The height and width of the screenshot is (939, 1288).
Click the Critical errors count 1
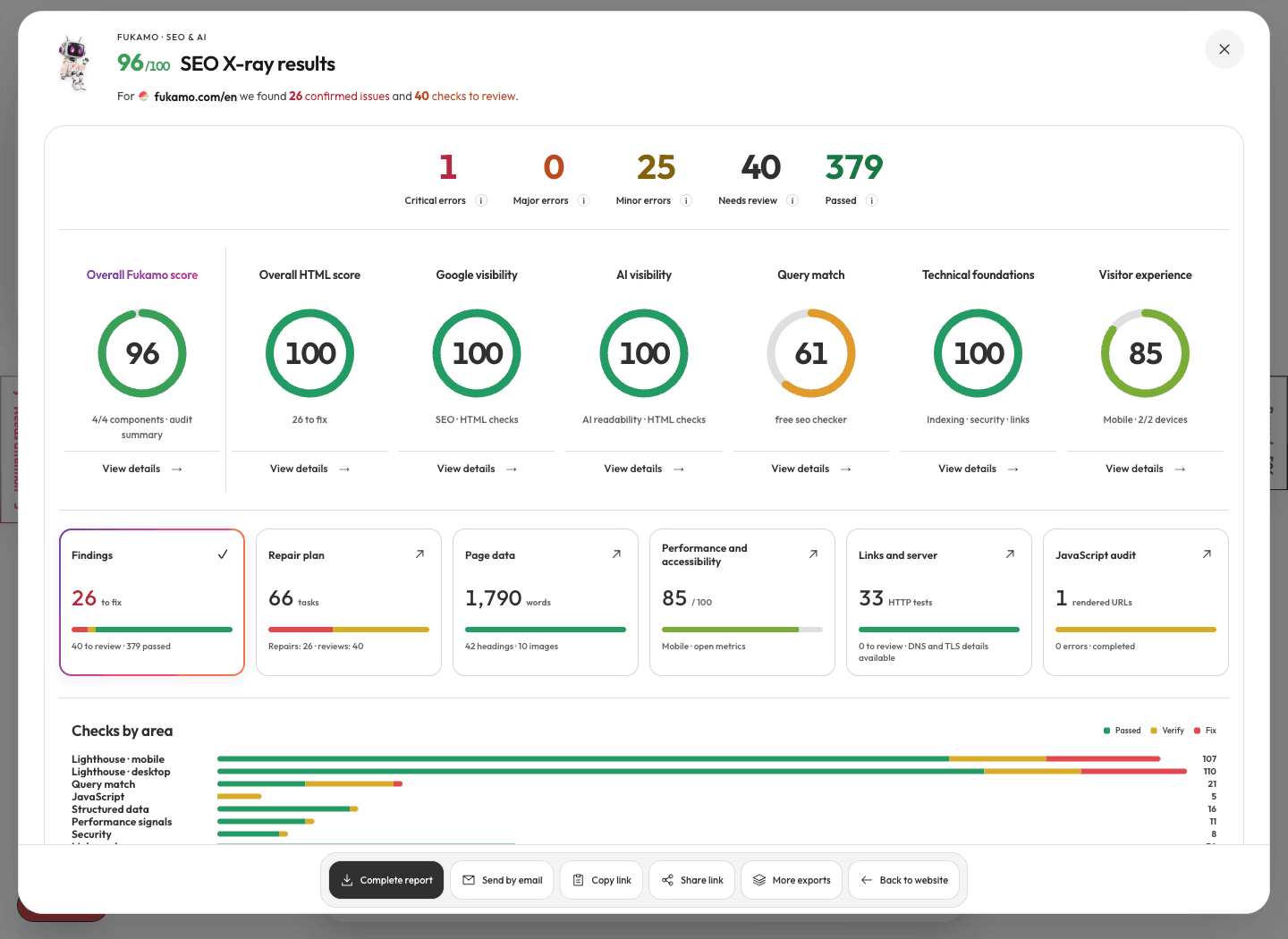pyautogui.click(x=448, y=167)
